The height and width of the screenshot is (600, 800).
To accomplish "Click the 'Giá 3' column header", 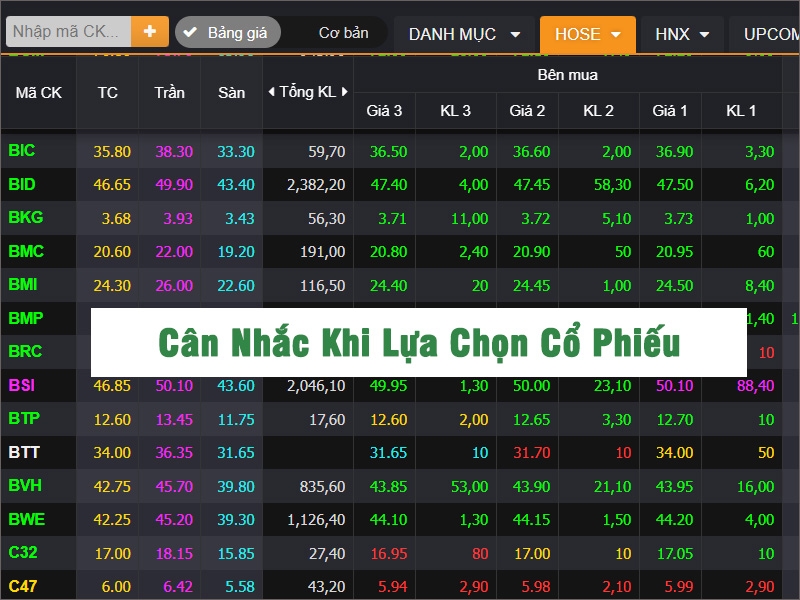I will (x=384, y=111).
